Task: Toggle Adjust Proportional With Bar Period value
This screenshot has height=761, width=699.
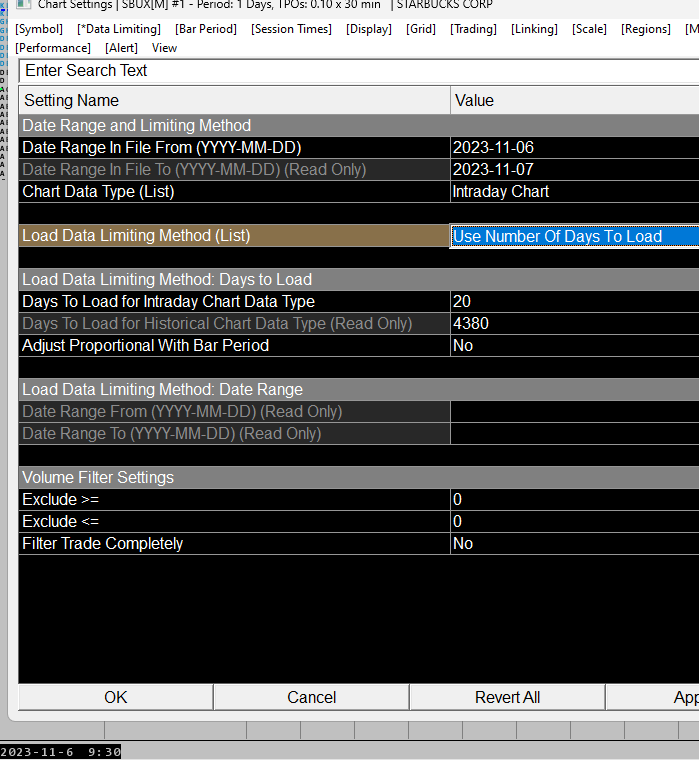Action: coord(575,346)
